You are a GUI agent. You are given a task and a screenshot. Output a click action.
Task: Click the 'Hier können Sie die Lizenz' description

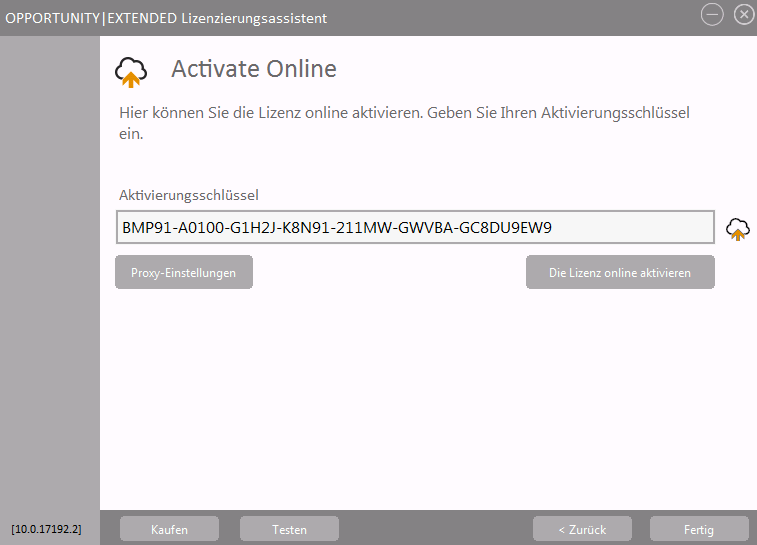point(405,123)
